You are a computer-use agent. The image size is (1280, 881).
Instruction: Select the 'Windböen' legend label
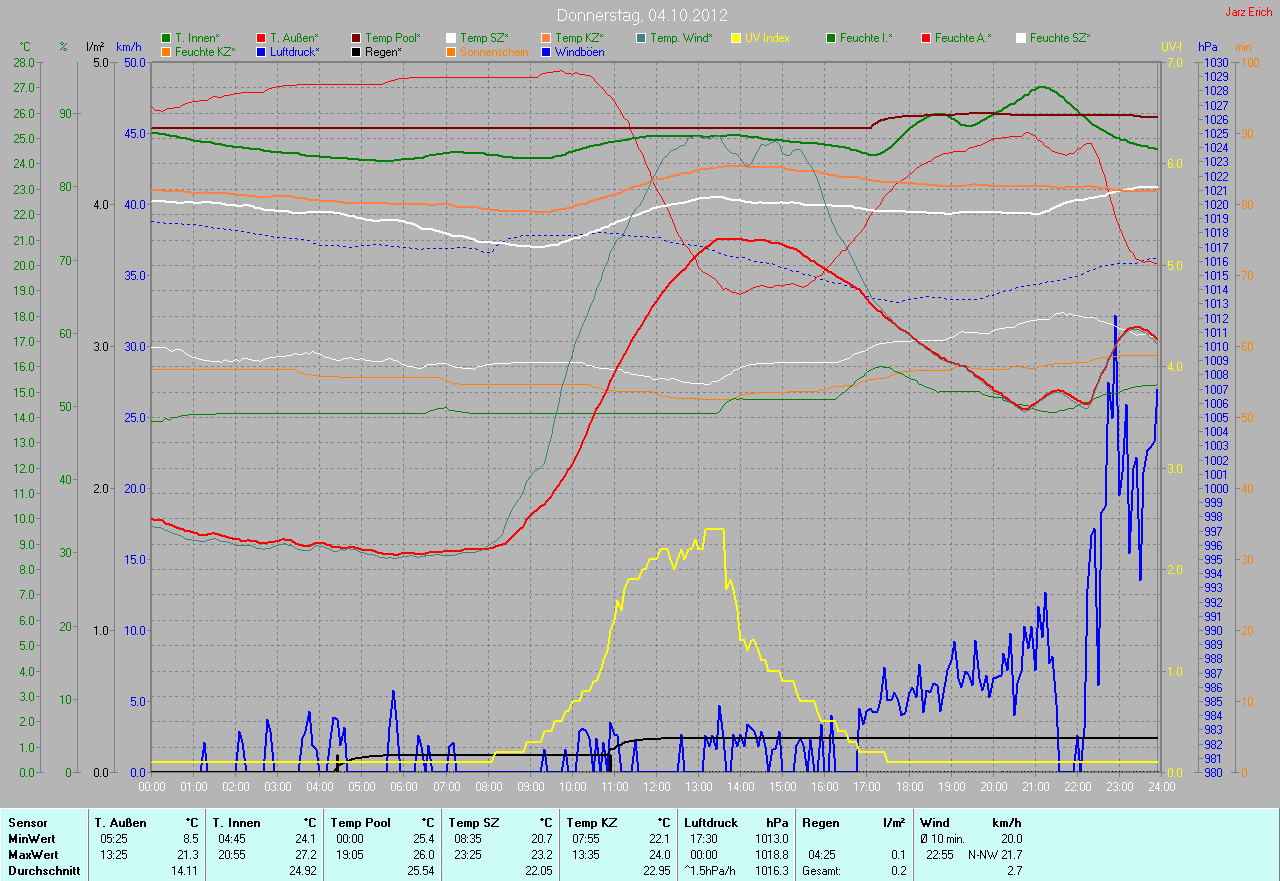click(580, 51)
